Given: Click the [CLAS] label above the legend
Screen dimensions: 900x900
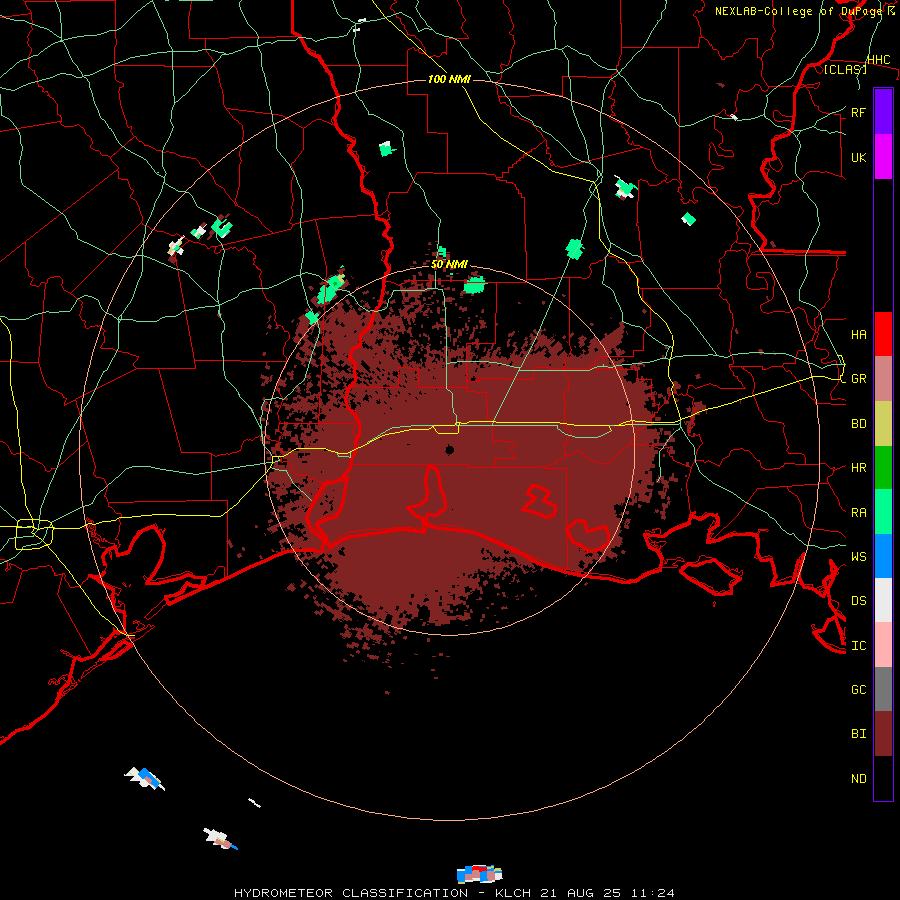Looking at the screenshot, I should [x=845, y=69].
